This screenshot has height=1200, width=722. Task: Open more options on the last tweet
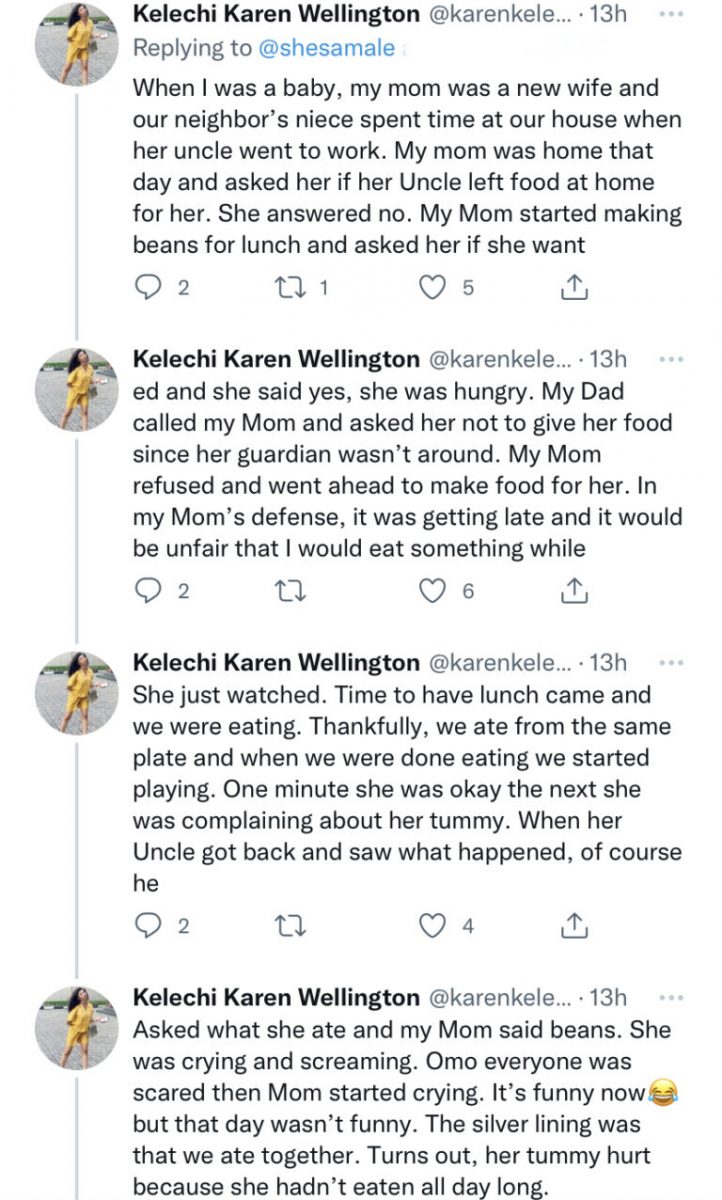pyautogui.click(x=672, y=997)
